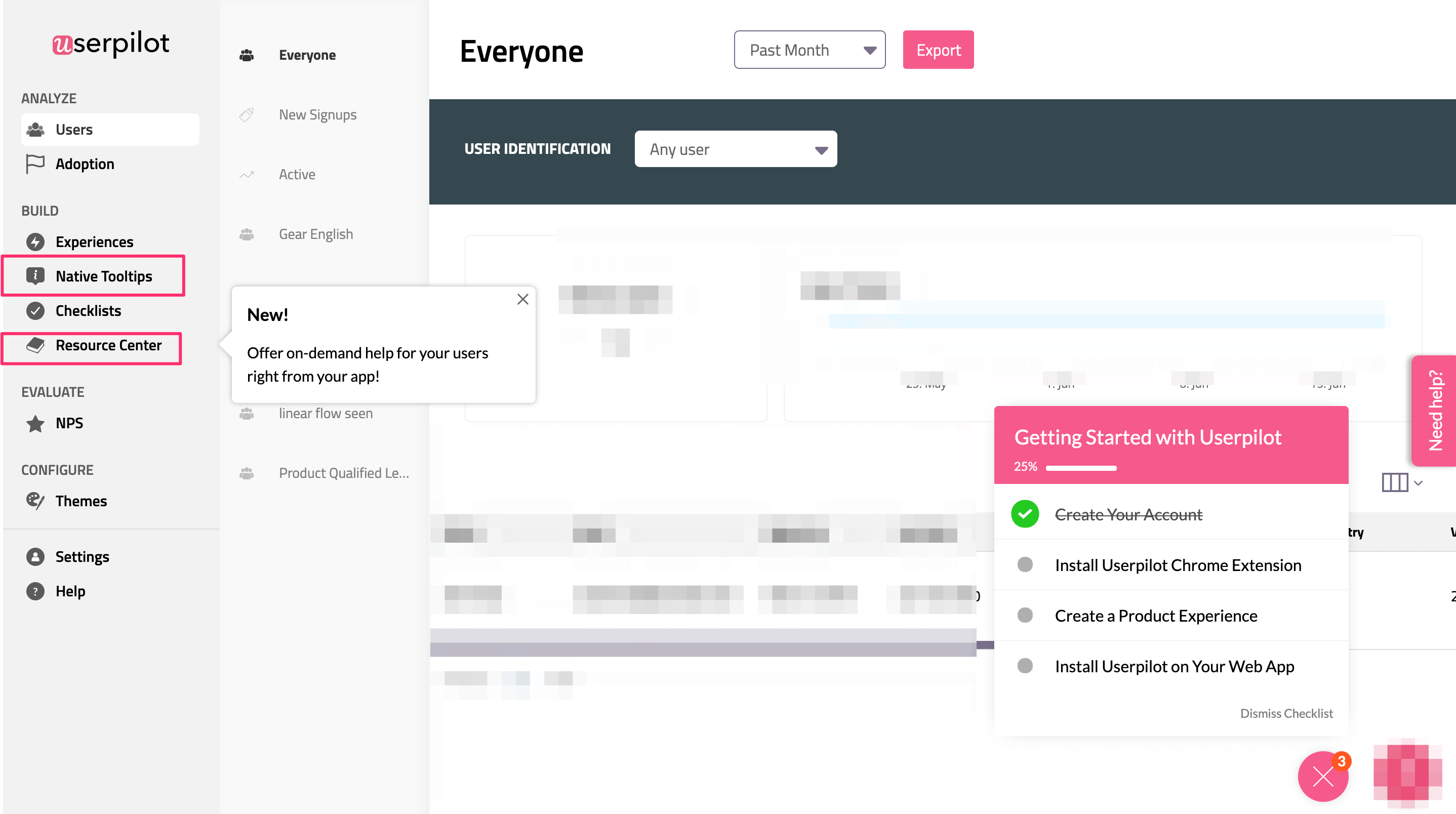Open NPS under Evaluate
The height and width of the screenshot is (814, 1456).
pyautogui.click(x=69, y=423)
